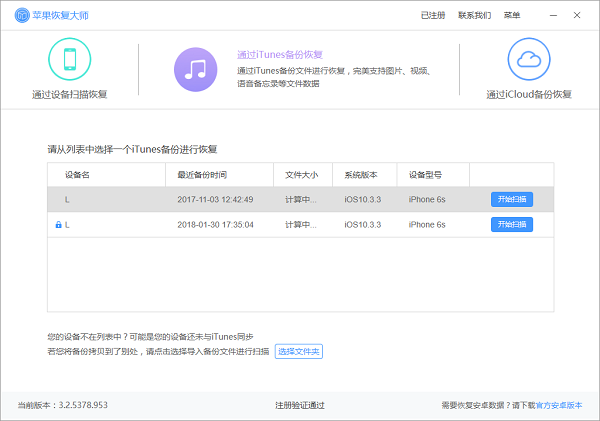Switch to 通过iCloud备份恢复 tab label
Viewport: 600px width, 421px height.
[x=528, y=94]
